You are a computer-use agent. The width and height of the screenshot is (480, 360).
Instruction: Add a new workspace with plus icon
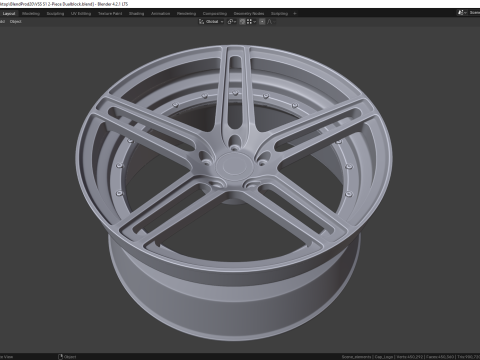[x=295, y=14]
